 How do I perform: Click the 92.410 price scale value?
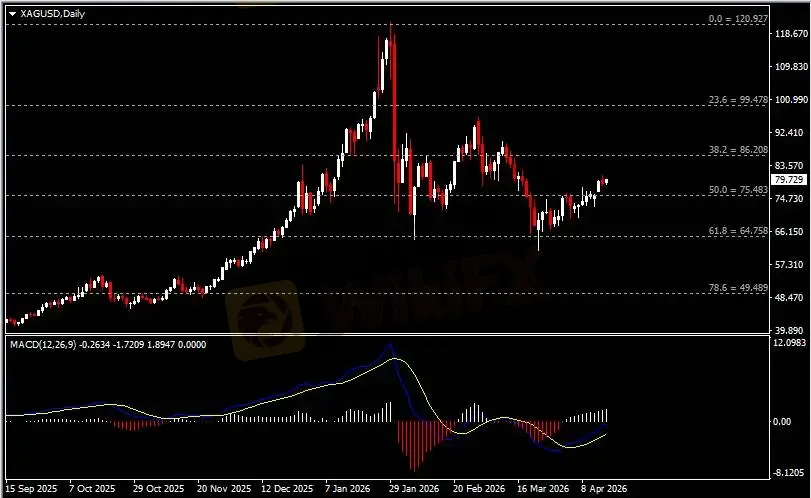pos(791,133)
